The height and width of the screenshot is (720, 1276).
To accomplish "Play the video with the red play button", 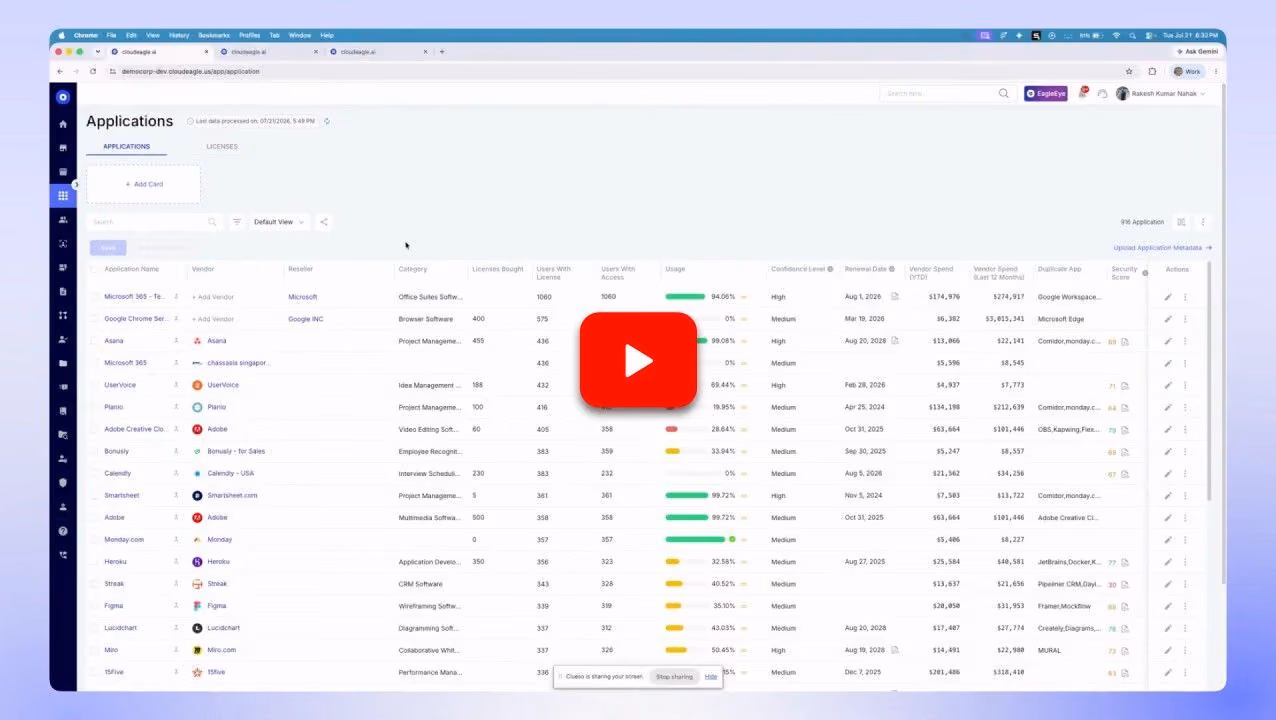I will point(638,360).
